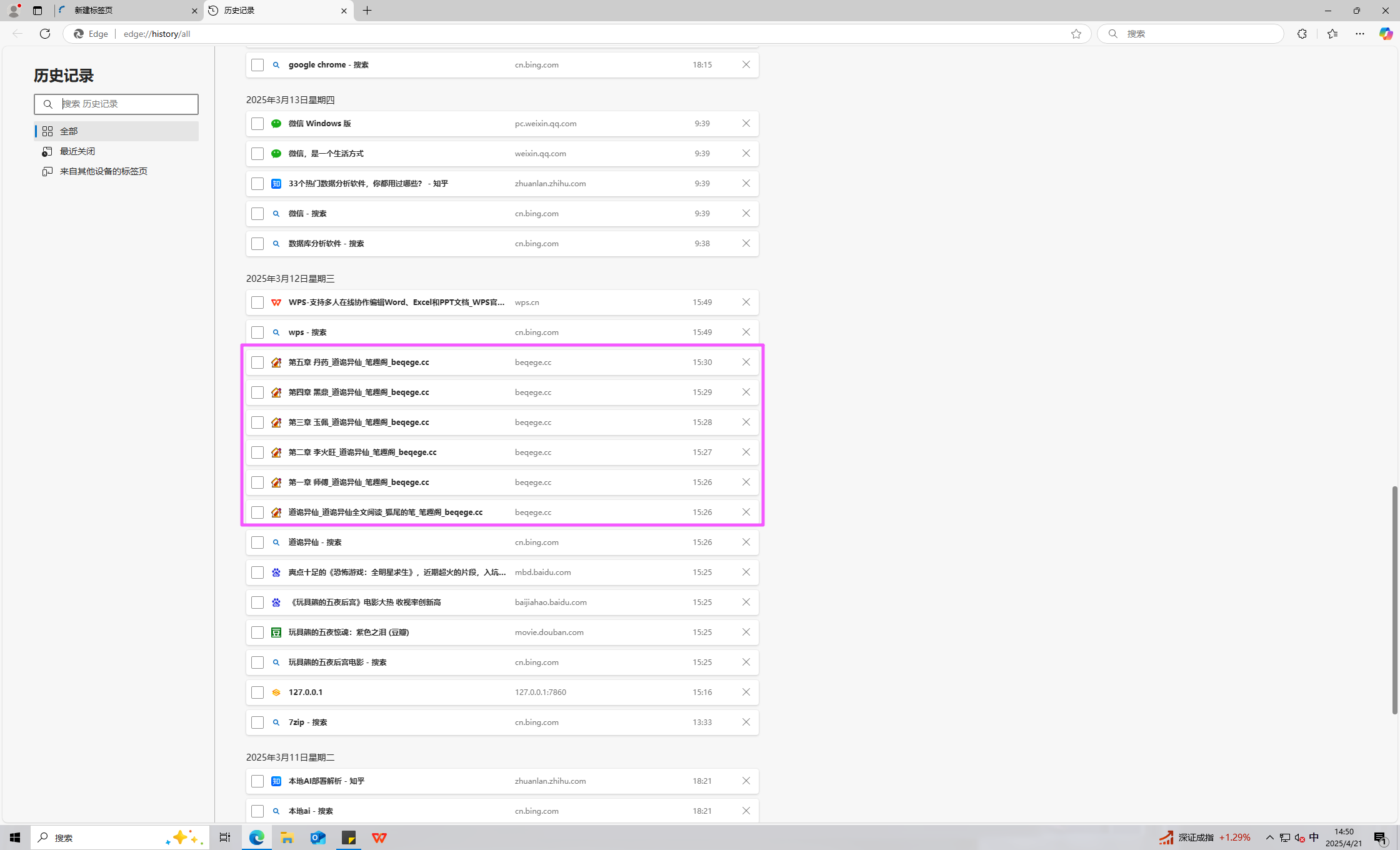Open the 本地ai - 搜索 link

point(311,811)
